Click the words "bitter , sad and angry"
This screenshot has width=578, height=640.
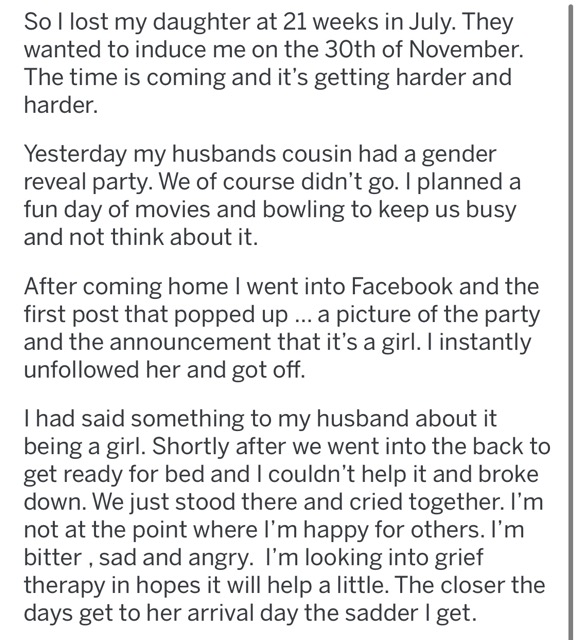[x=136, y=558]
